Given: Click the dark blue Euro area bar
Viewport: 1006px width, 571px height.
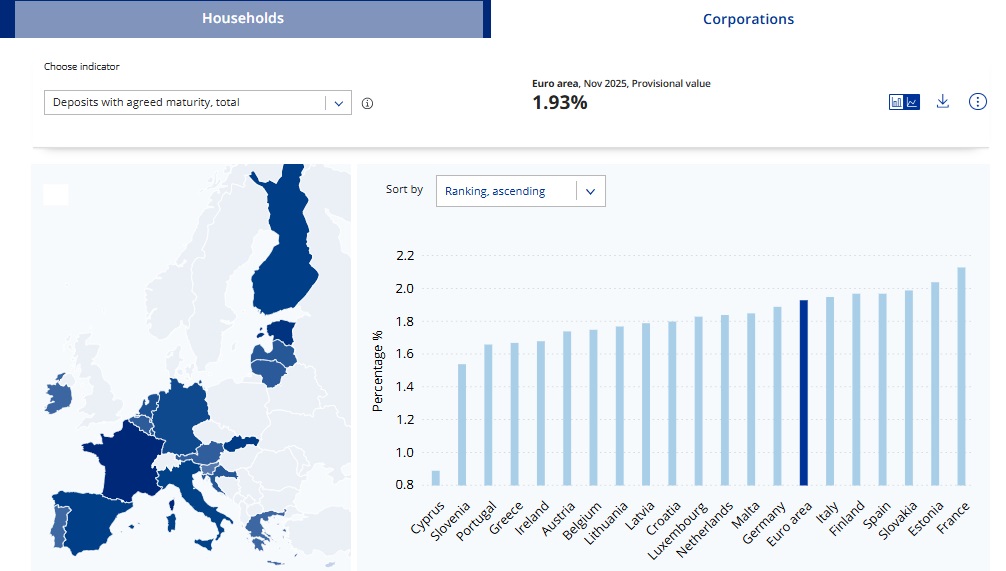Looking at the screenshot, I should (x=803, y=392).
